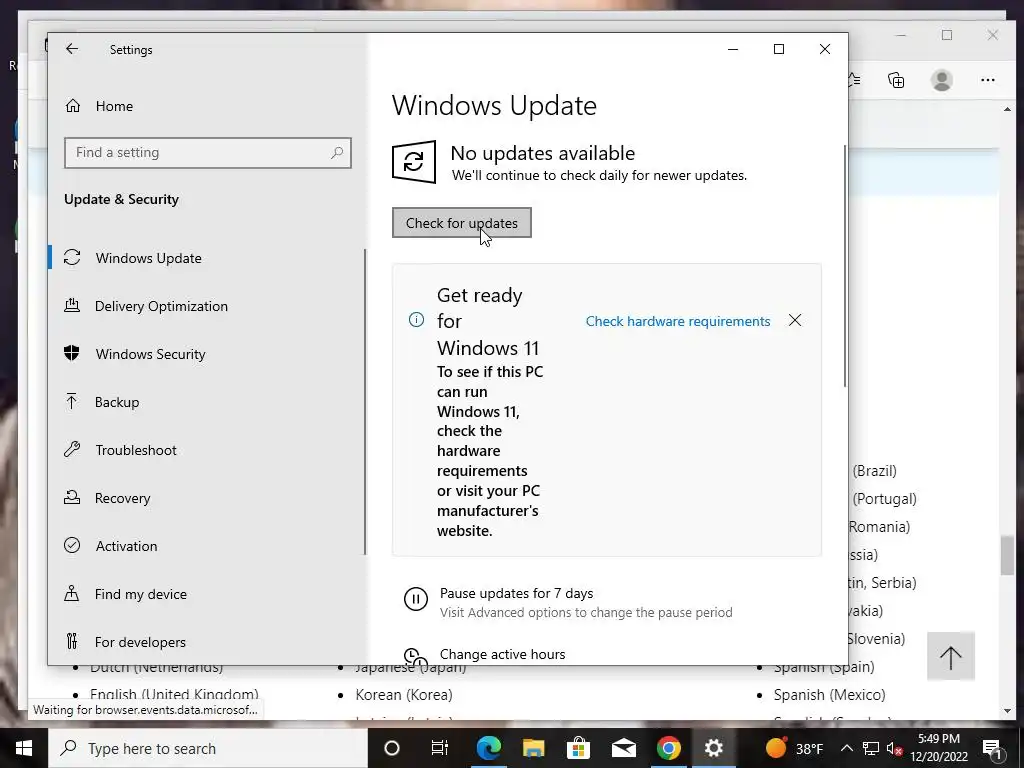Click the search magnifier in Find a setting
1024x768 pixels.
337,153
